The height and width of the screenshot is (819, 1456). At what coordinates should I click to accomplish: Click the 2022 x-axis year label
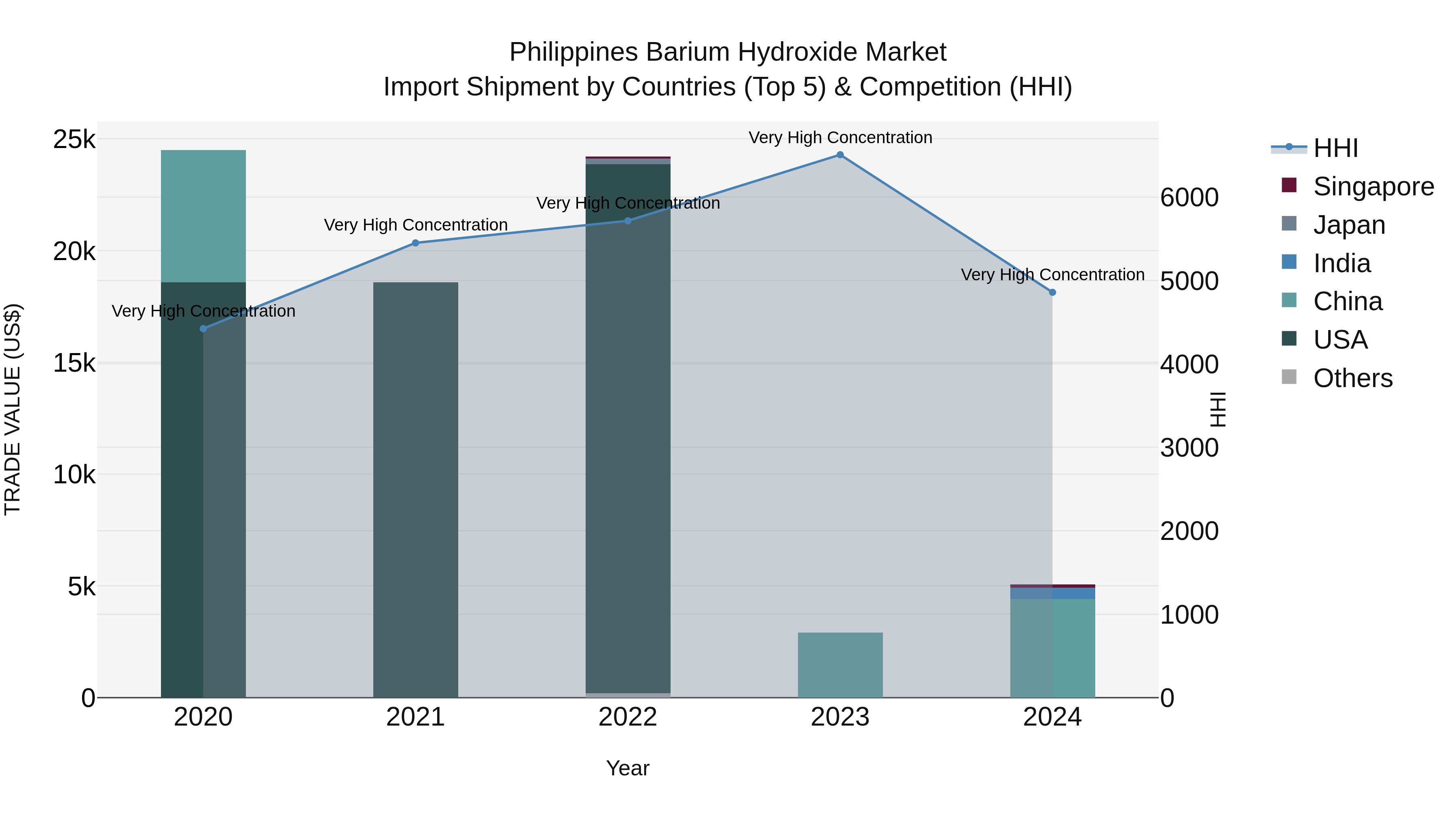tap(628, 717)
